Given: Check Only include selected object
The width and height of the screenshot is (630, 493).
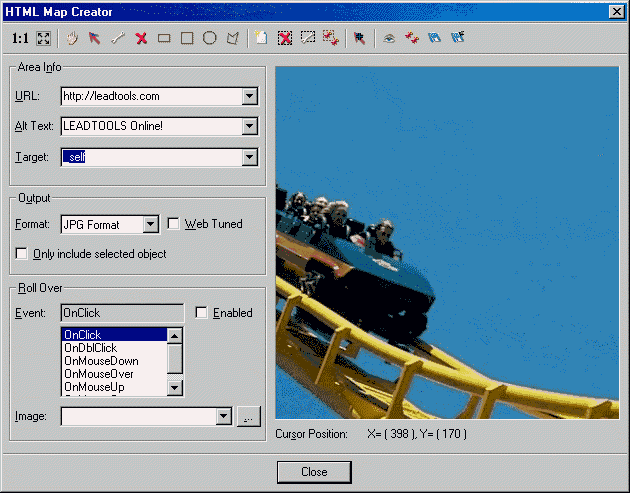Looking at the screenshot, I should click(x=21, y=254).
